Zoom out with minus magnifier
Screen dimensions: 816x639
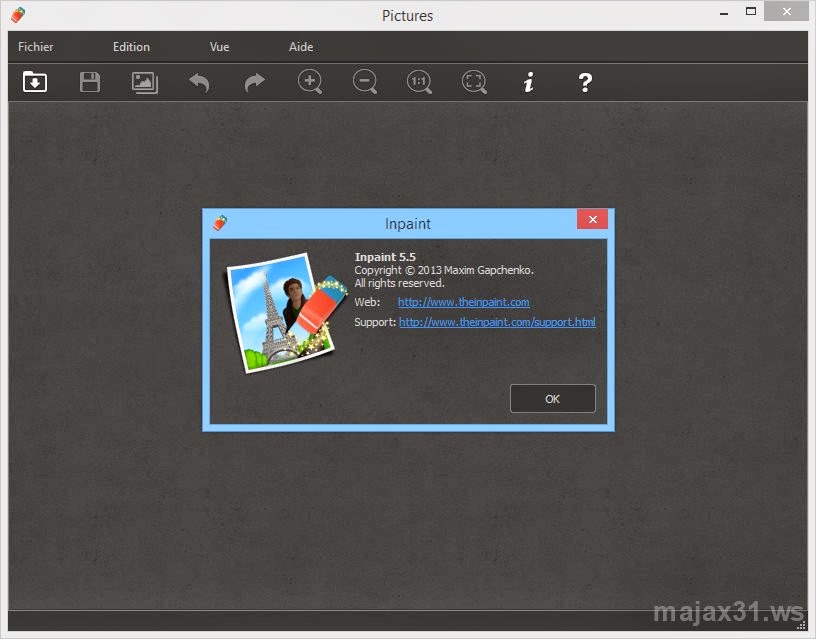point(365,82)
